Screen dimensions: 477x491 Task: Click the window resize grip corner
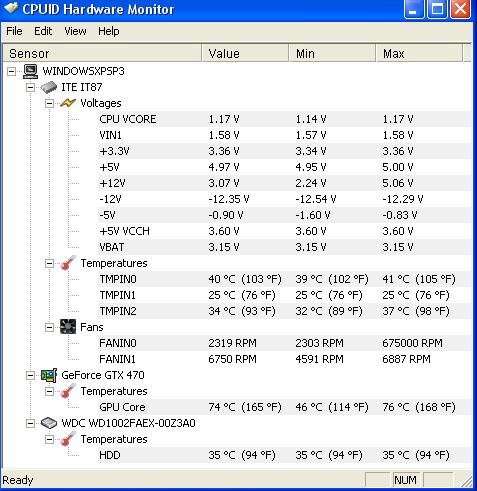click(466, 481)
